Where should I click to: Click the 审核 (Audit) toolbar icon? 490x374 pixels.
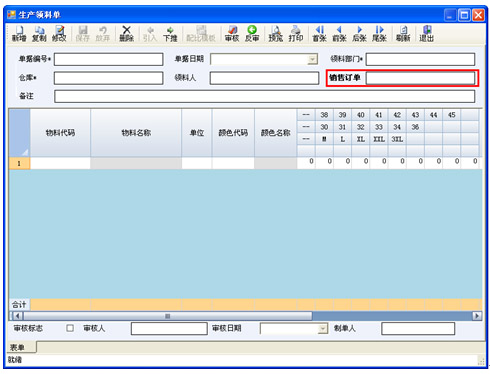click(x=232, y=34)
